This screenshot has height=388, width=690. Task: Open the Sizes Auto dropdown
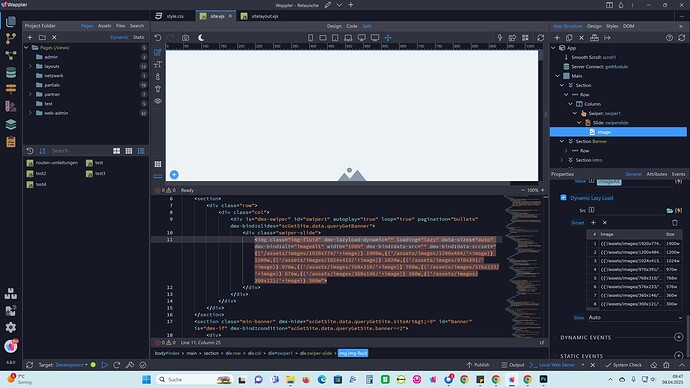click(x=635, y=318)
